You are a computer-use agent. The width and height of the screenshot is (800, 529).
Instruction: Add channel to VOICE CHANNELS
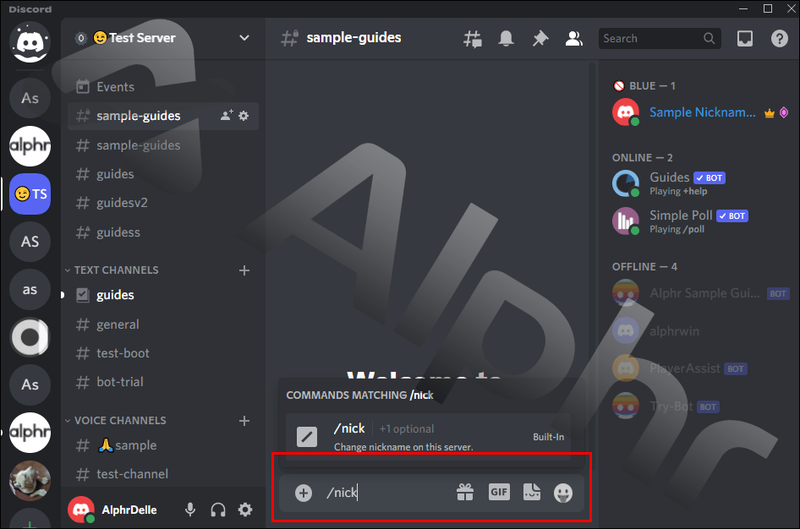pos(244,421)
